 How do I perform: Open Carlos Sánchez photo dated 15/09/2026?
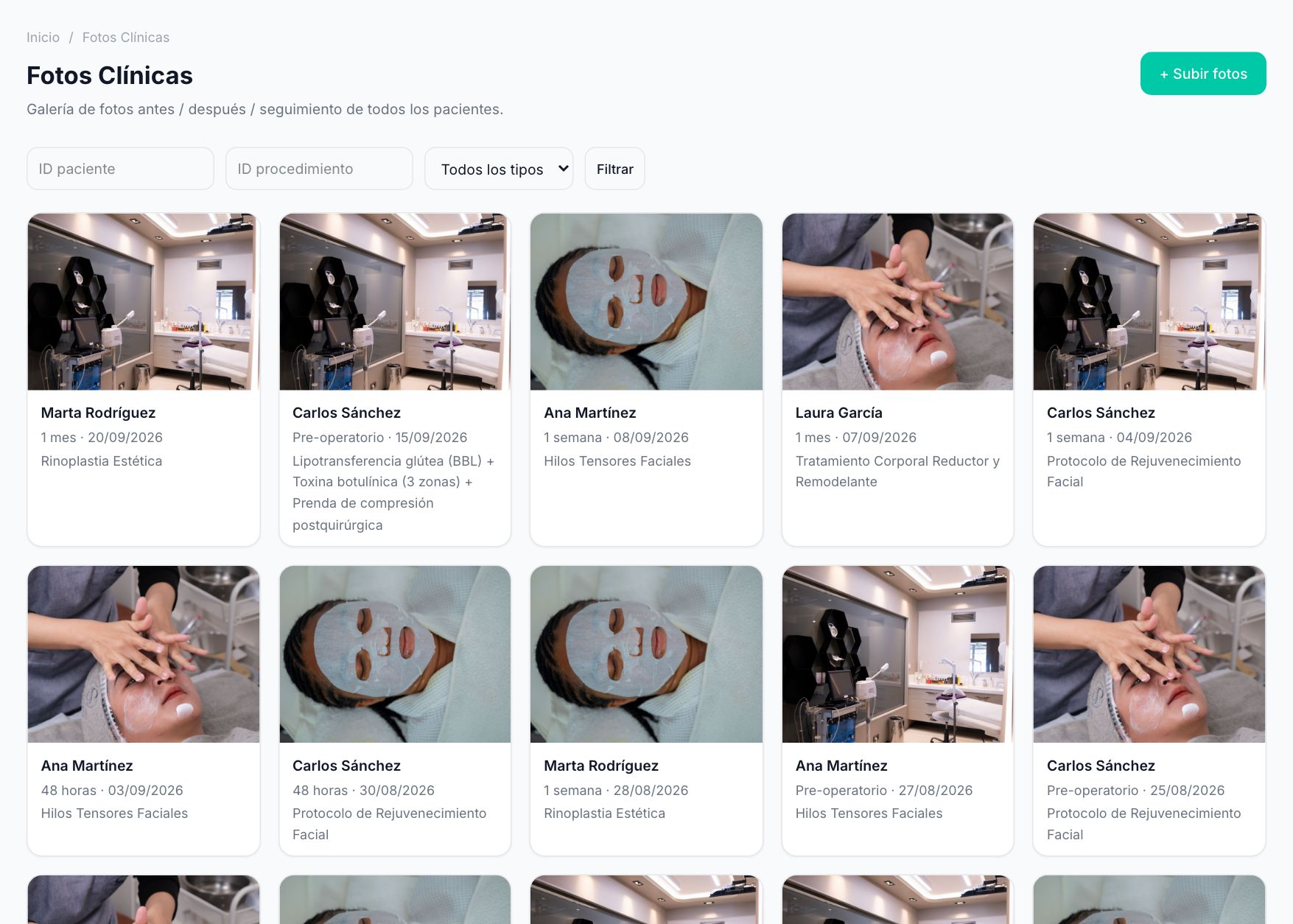[x=395, y=302]
